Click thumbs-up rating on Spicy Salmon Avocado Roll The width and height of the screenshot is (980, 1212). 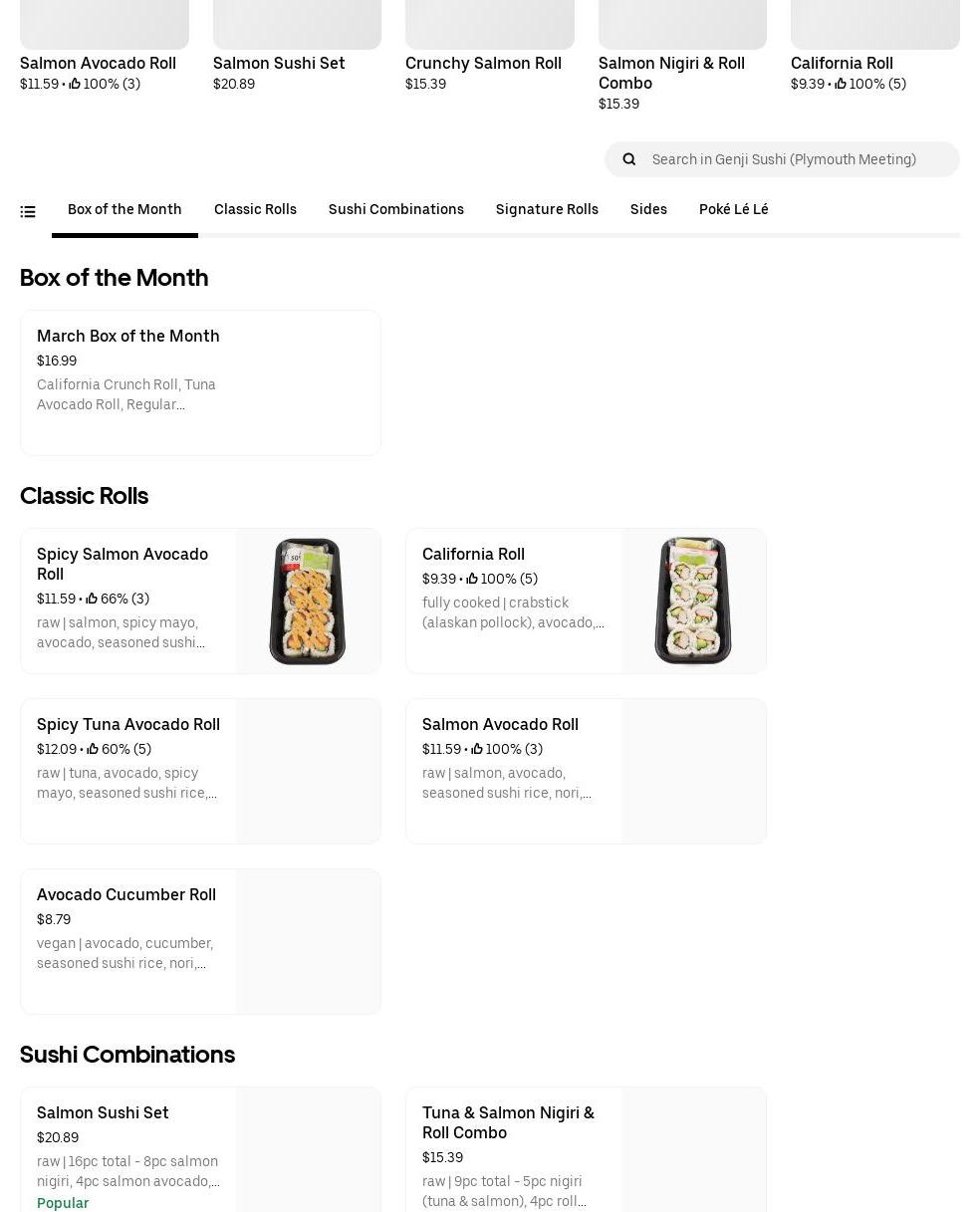point(92,599)
